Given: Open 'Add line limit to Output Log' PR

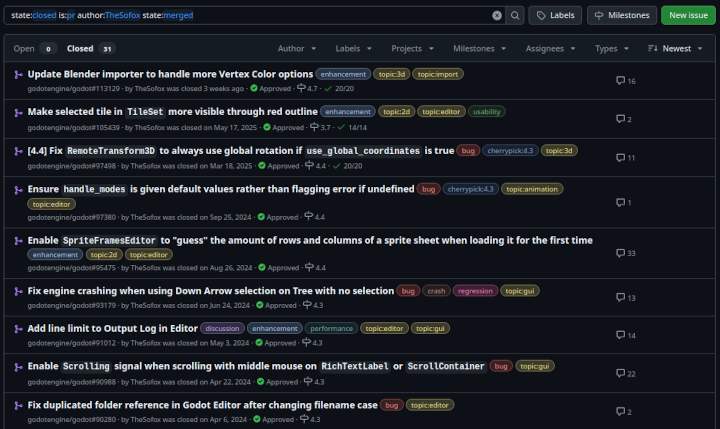Looking at the screenshot, I should (x=112, y=329).
